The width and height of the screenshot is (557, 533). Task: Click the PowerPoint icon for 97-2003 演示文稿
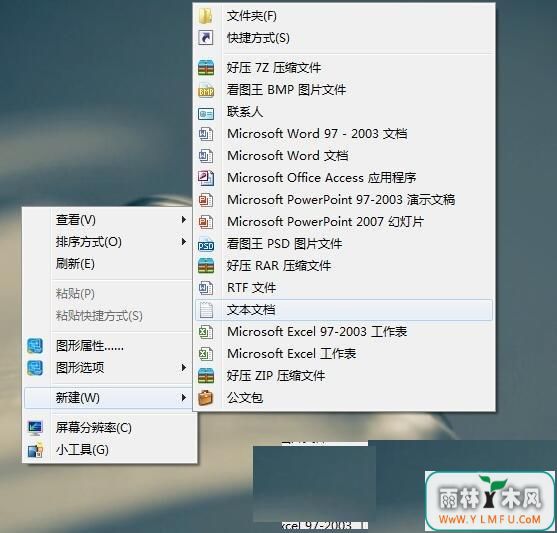[x=206, y=200]
